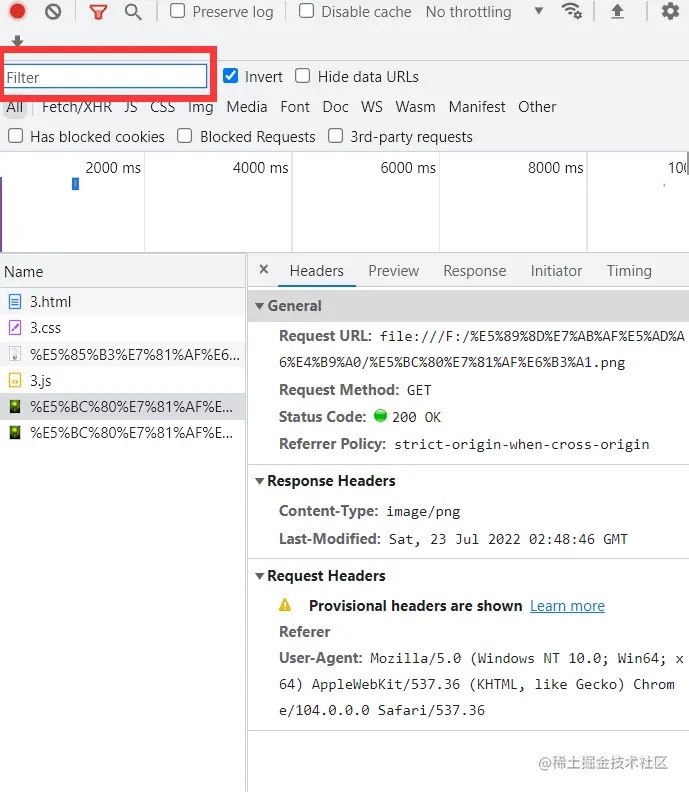689x792 pixels.
Task: Filter by Manifest requests
Action: (477, 107)
